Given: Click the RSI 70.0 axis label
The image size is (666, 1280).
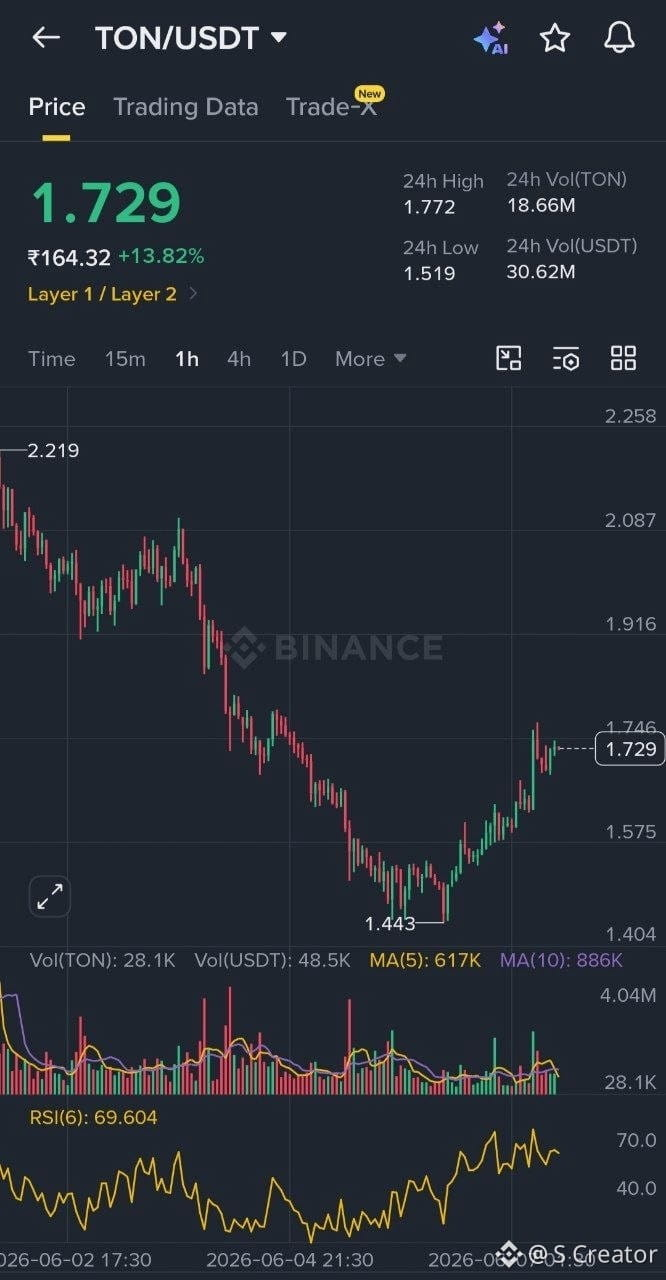Looking at the screenshot, I should click(x=637, y=1140).
